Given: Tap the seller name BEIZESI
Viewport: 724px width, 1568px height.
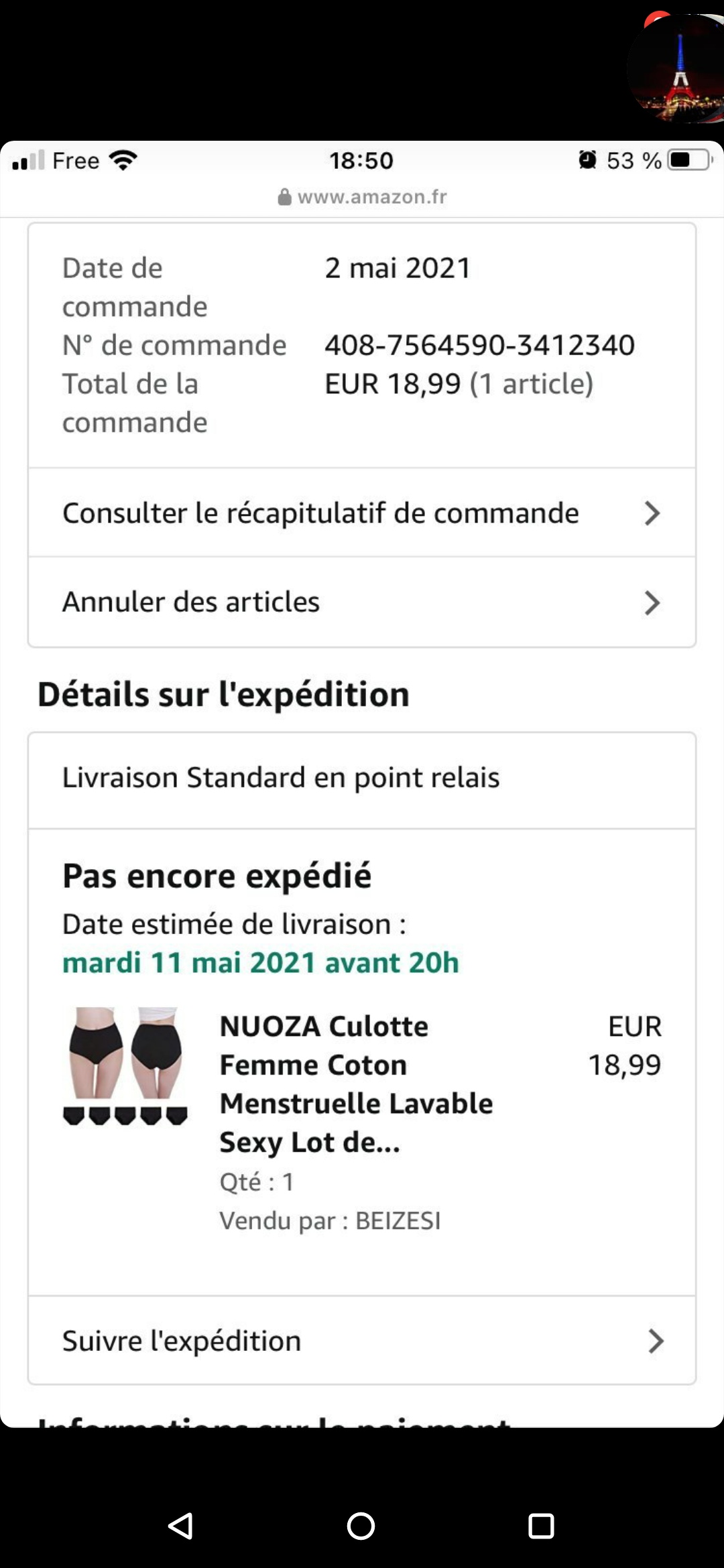Looking at the screenshot, I should (398, 1221).
